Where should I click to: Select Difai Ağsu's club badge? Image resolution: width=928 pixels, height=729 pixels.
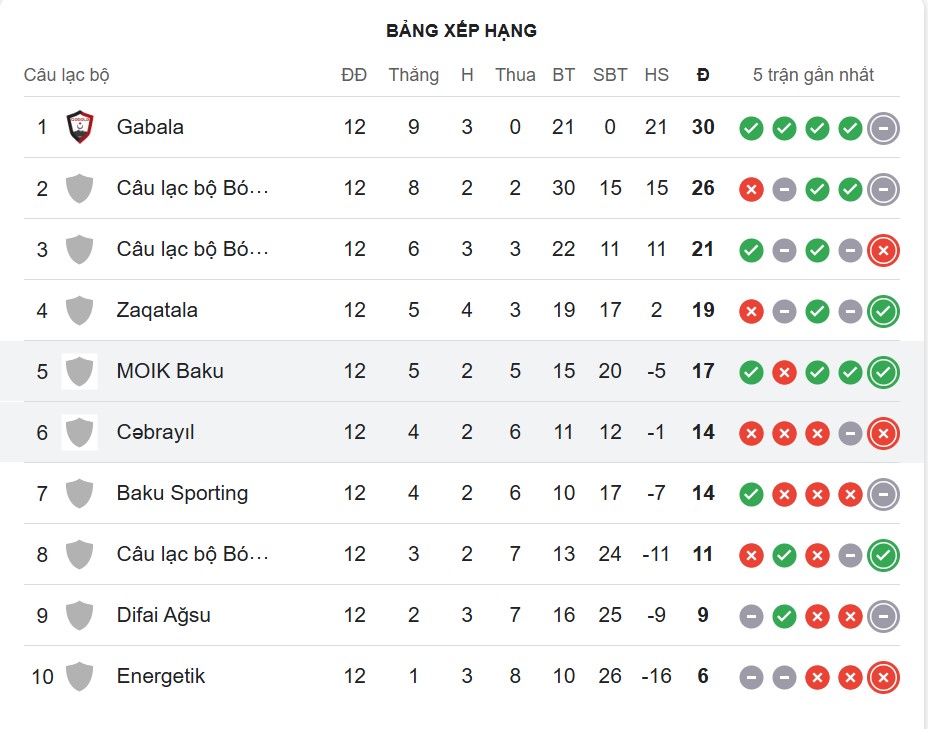coord(78,615)
